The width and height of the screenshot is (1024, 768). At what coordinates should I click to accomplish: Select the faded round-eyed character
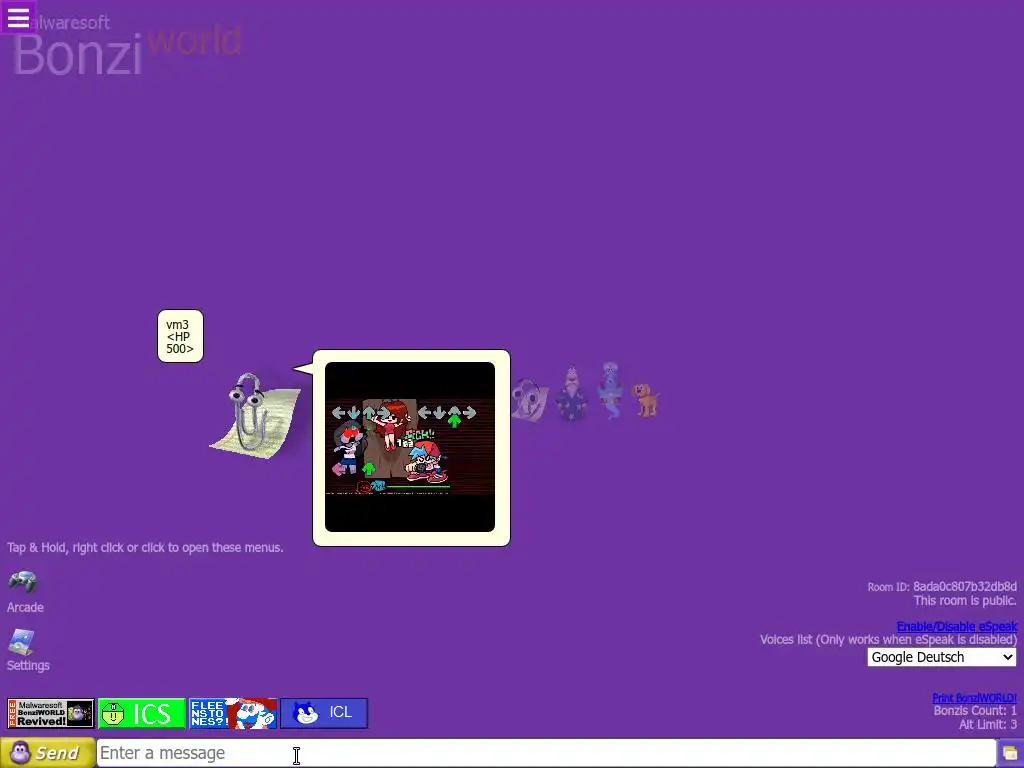click(530, 400)
